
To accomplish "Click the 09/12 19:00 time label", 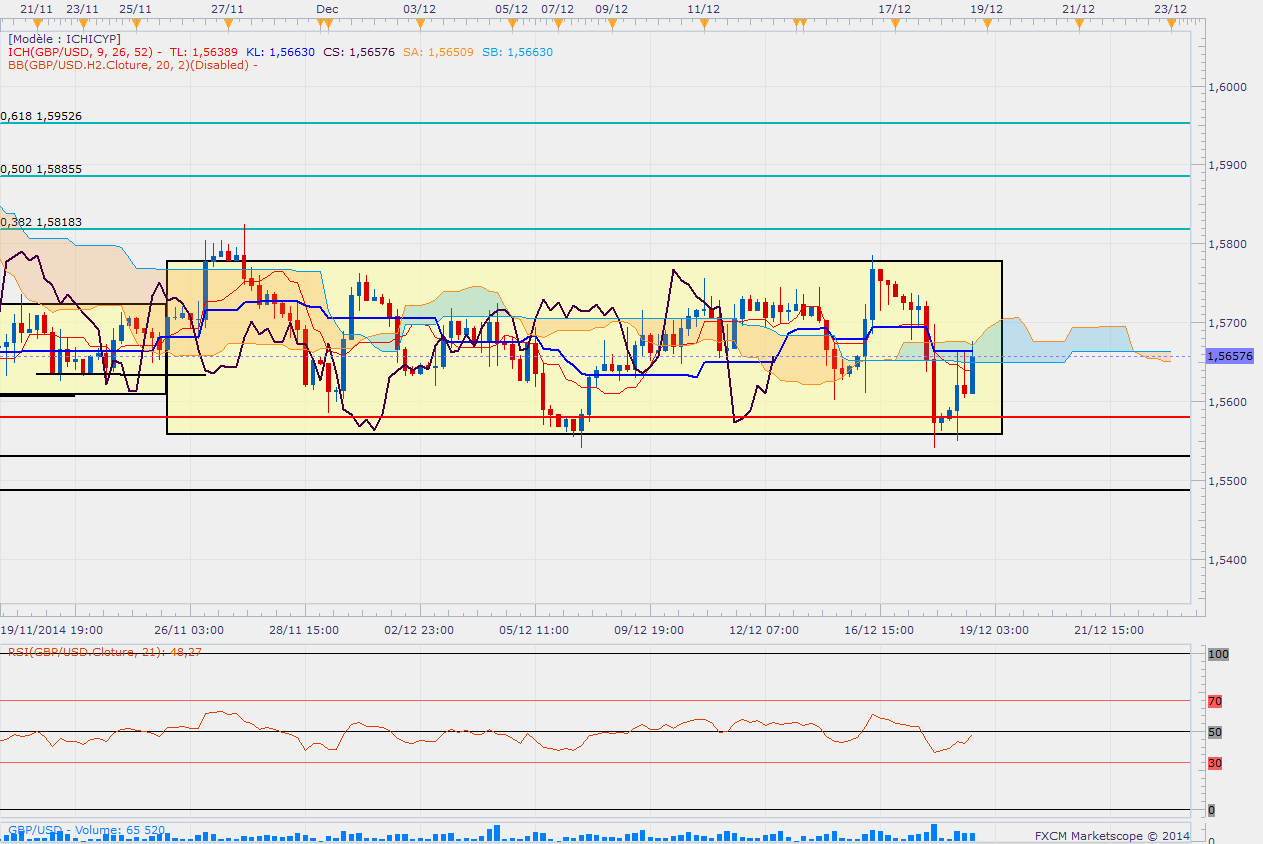I will 650,630.
